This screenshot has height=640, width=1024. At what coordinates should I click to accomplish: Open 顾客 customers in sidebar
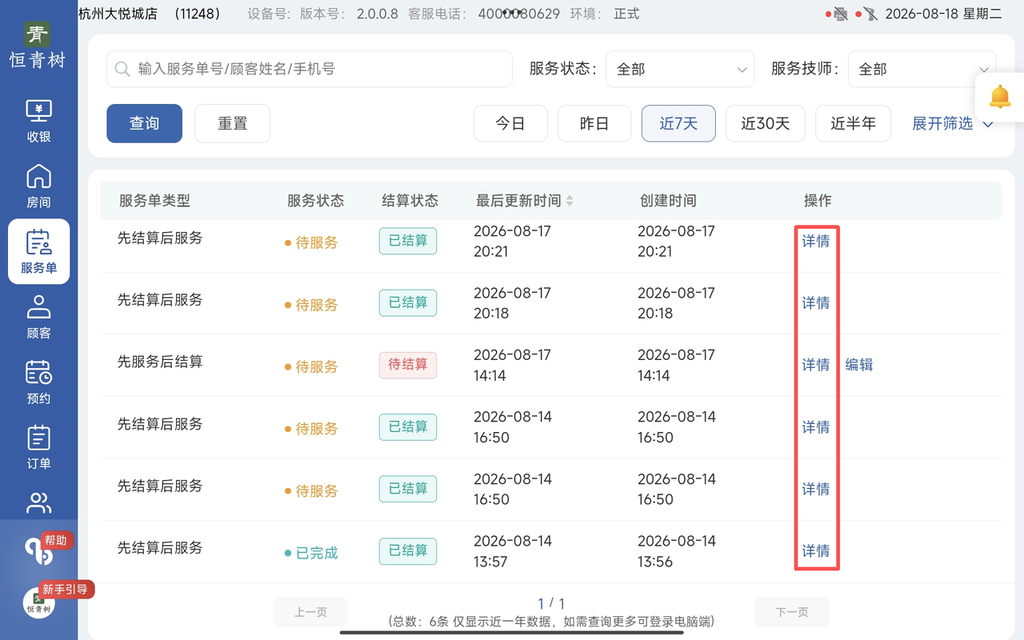click(39, 317)
